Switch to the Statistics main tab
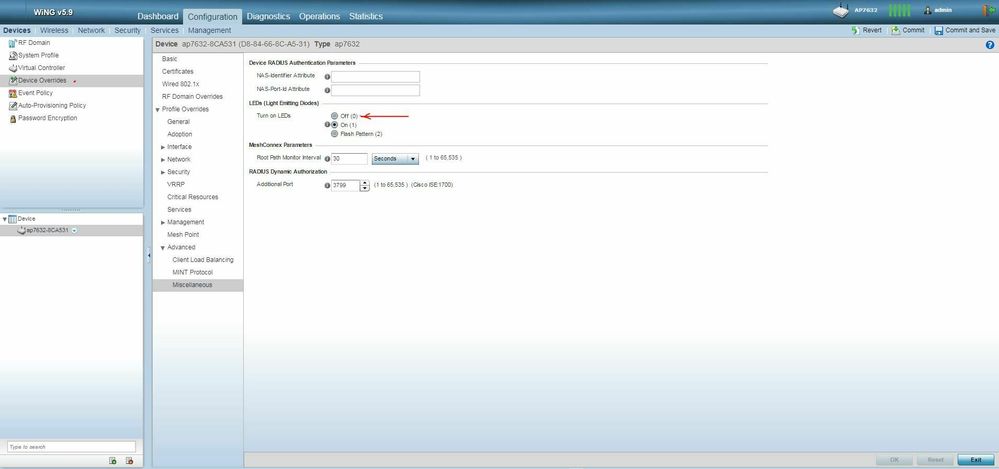Screen dimensions: 999x469 (x=366, y=16)
